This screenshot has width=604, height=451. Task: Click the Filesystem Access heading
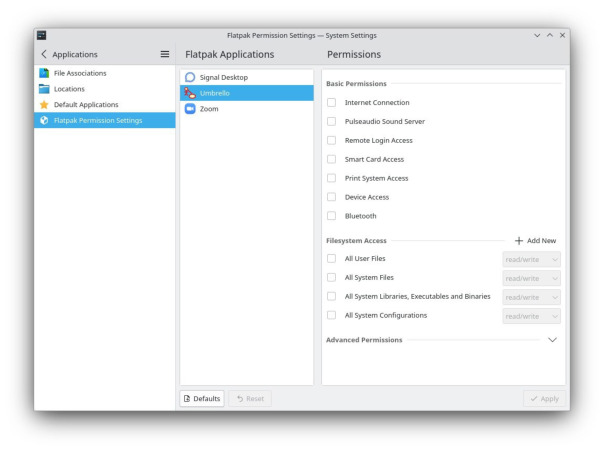[x=356, y=241]
